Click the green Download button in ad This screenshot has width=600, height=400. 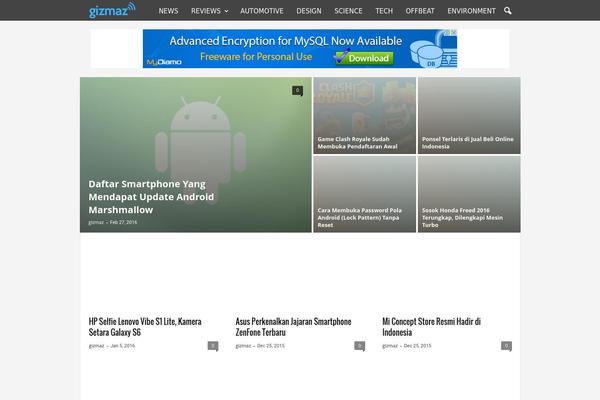[365, 58]
